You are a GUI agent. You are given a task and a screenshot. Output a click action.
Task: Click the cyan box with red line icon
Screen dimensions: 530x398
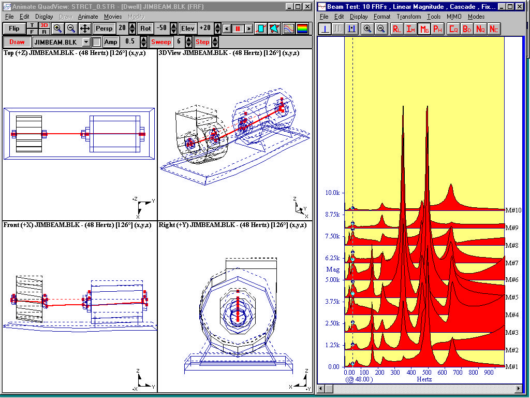click(261, 29)
